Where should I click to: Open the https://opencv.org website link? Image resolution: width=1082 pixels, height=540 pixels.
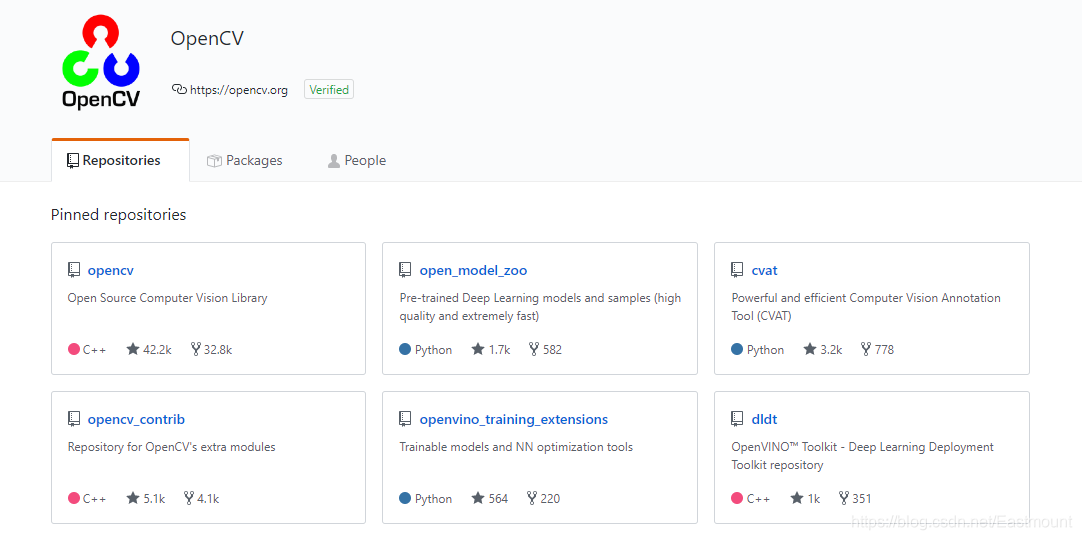(238, 90)
